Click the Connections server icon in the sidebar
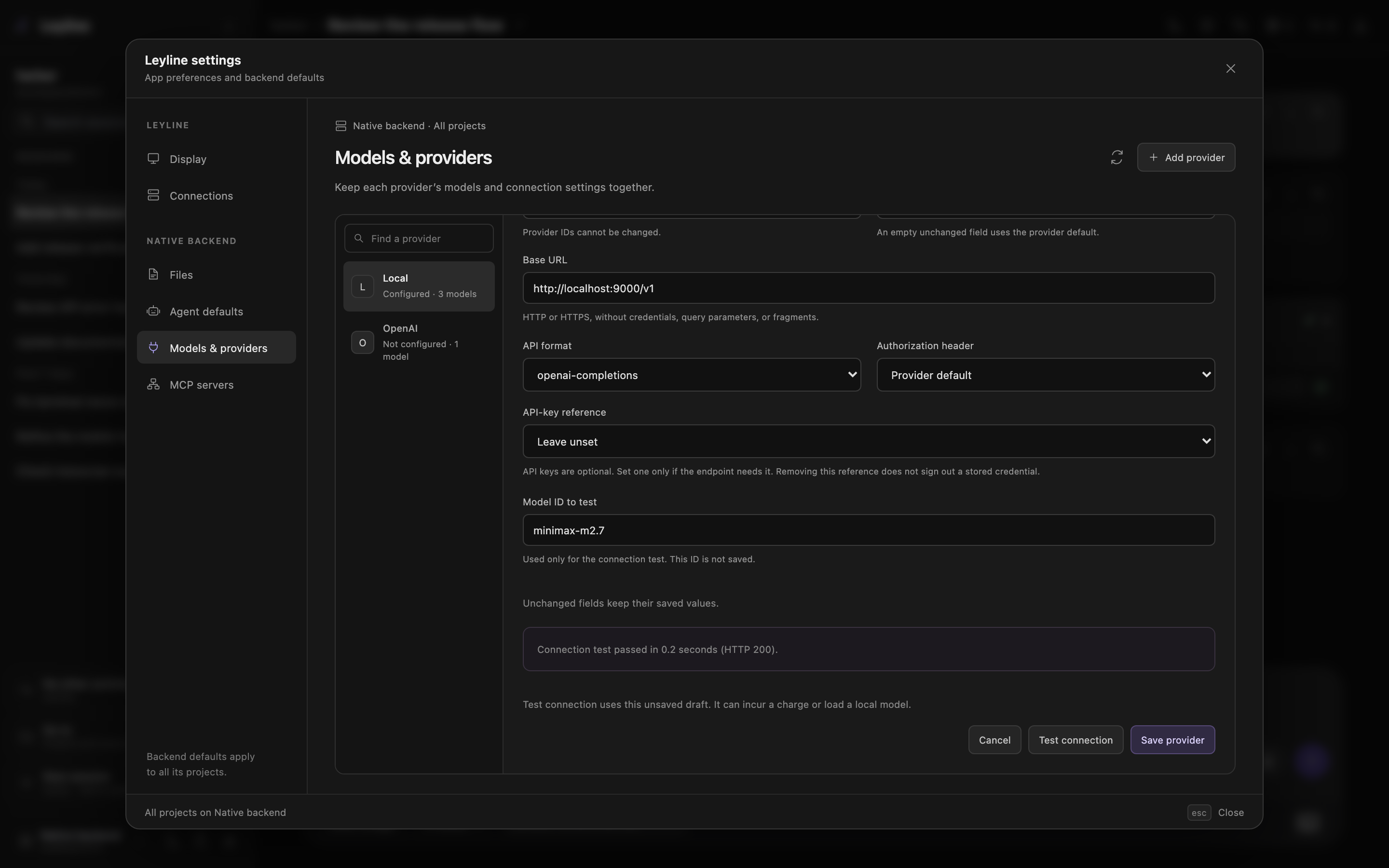 (x=153, y=195)
